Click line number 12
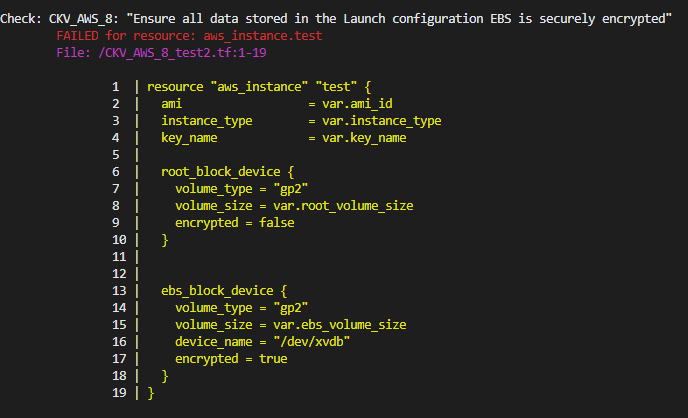The image size is (688, 418). tap(119, 274)
